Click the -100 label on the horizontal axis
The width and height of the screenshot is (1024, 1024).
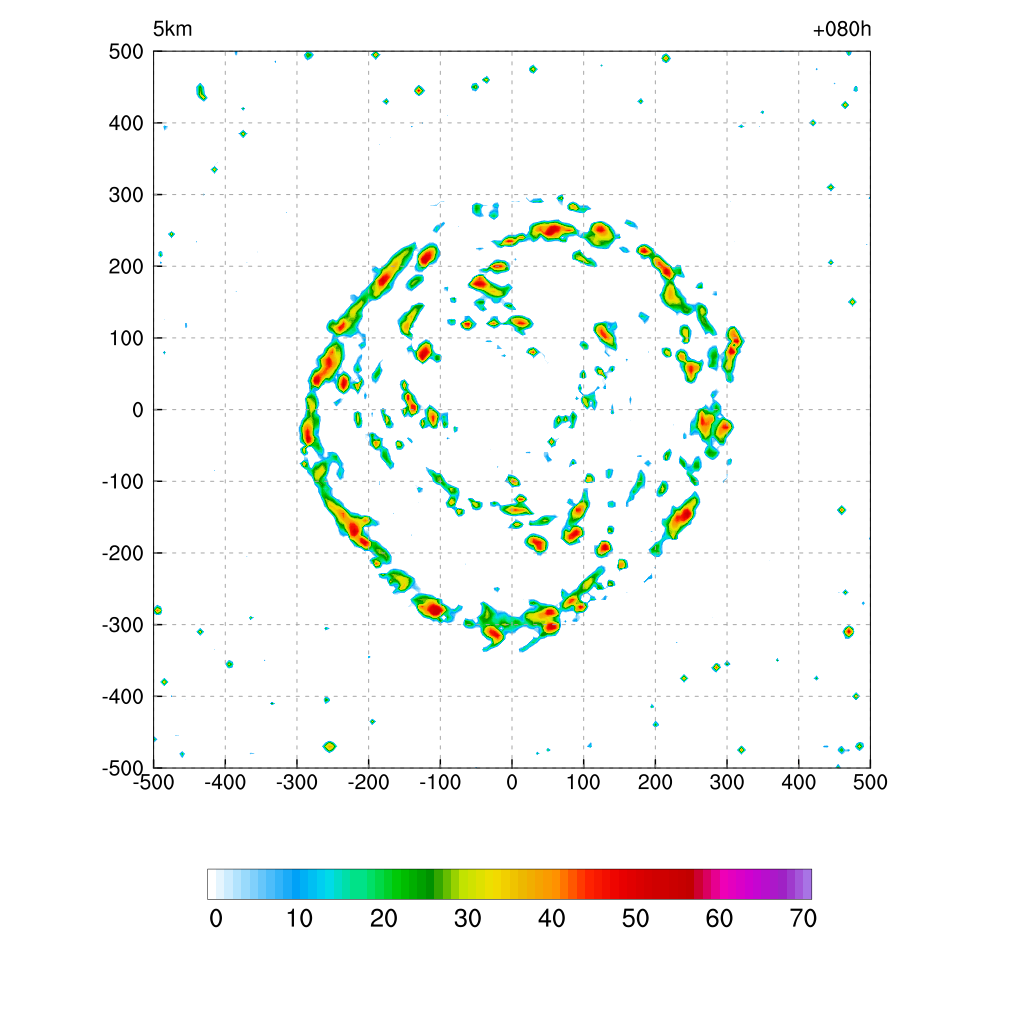(x=440, y=782)
